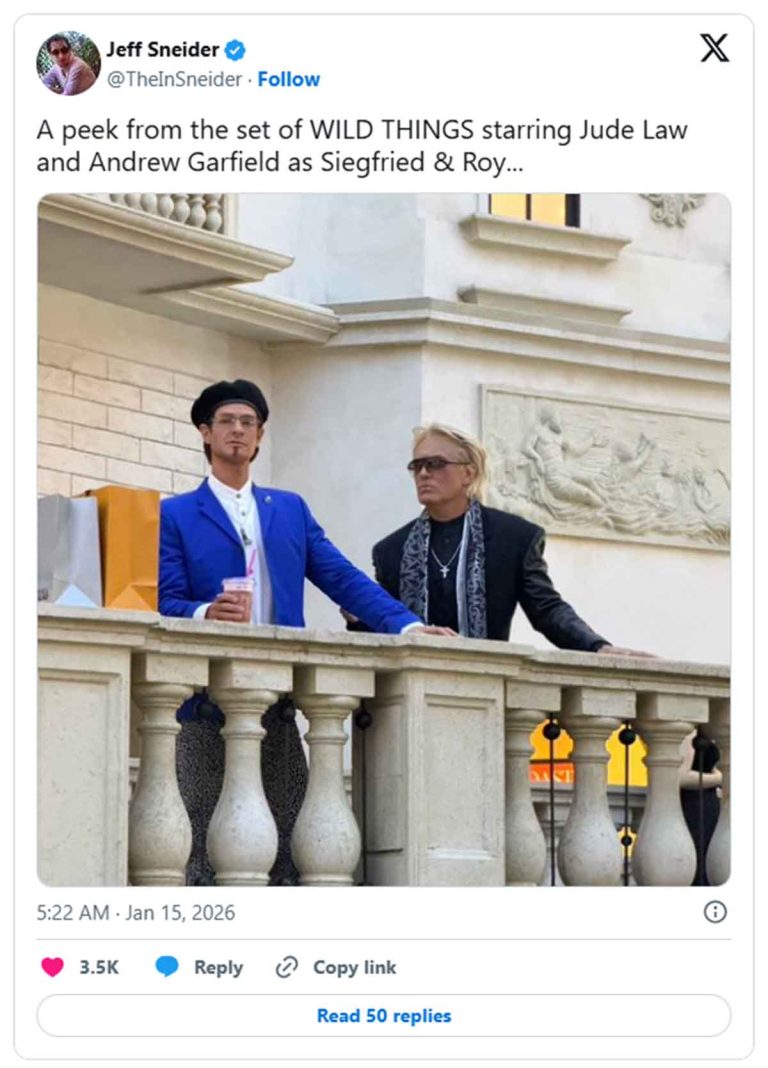This screenshot has width=768, height=1068.
Task: Click the chain copy link icon
Action: 287,967
